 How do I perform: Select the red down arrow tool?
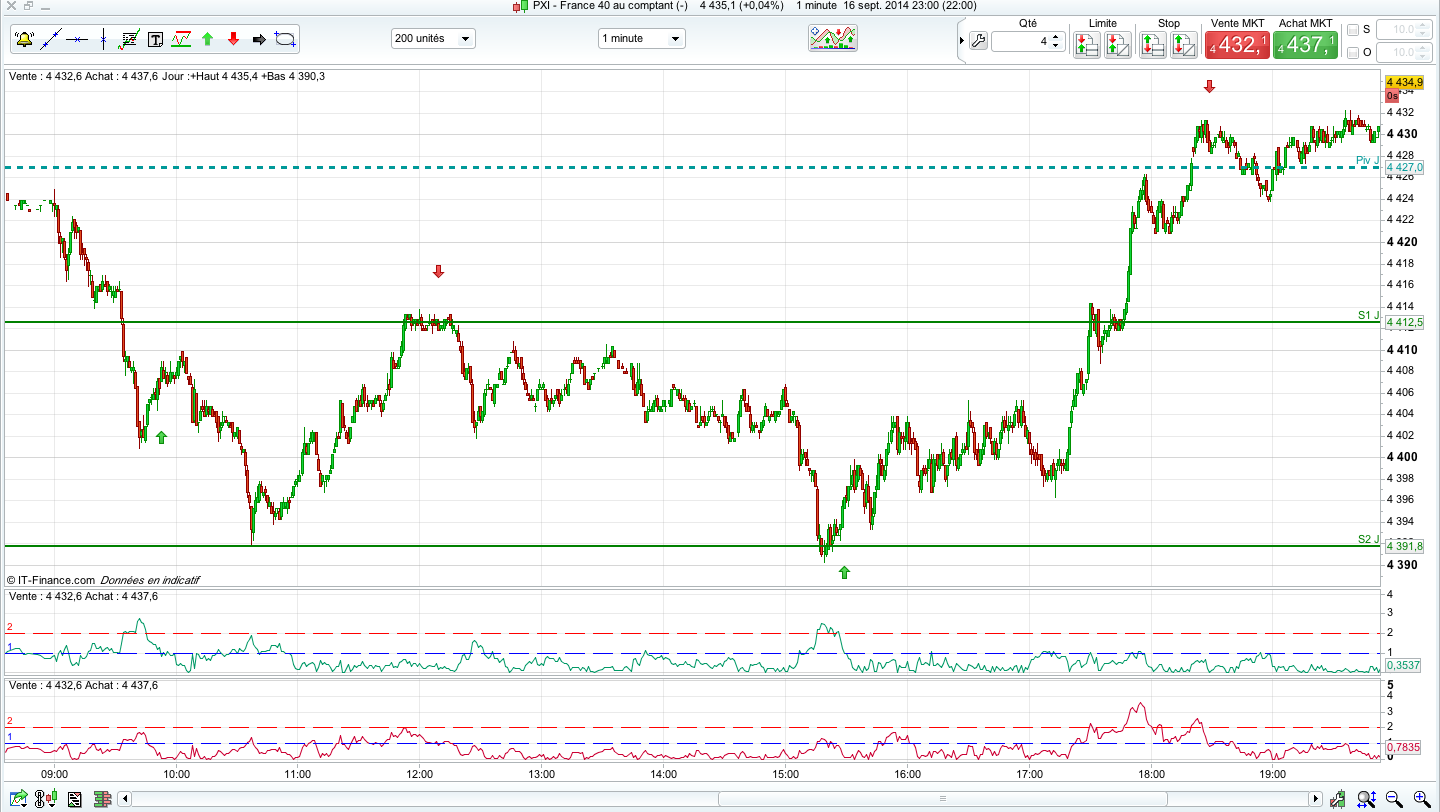click(x=233, y=40)
